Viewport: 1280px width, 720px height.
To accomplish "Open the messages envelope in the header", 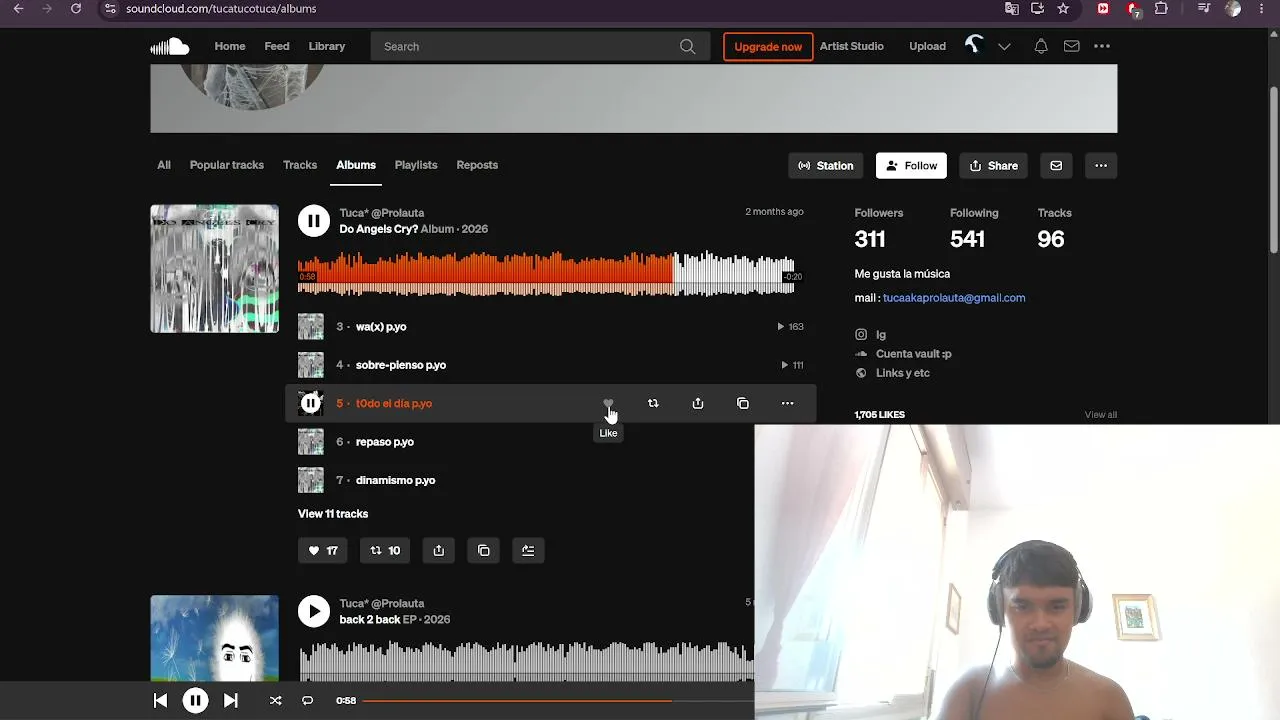I will 1072,46.
